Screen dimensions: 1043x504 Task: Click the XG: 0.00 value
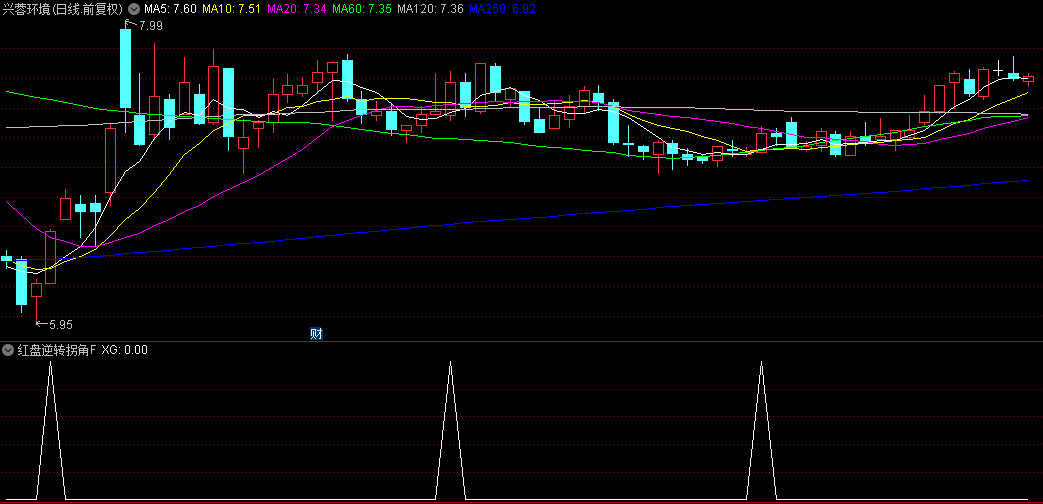tap(124, 350)
